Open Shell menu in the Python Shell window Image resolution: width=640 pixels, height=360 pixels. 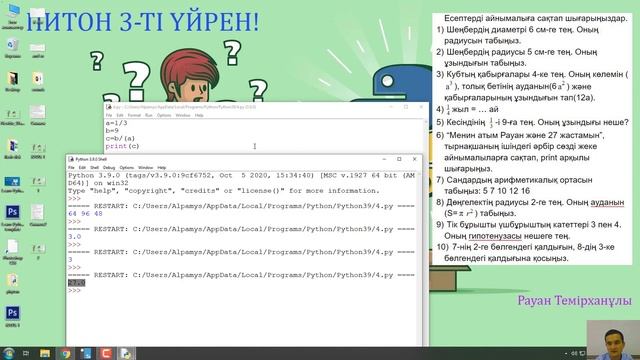(x=94, y=168)
